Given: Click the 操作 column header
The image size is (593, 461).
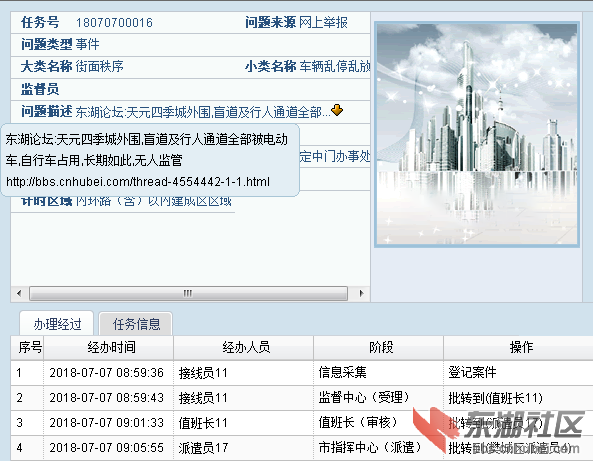Looking at the screenshot, I should tap(519, 347).
